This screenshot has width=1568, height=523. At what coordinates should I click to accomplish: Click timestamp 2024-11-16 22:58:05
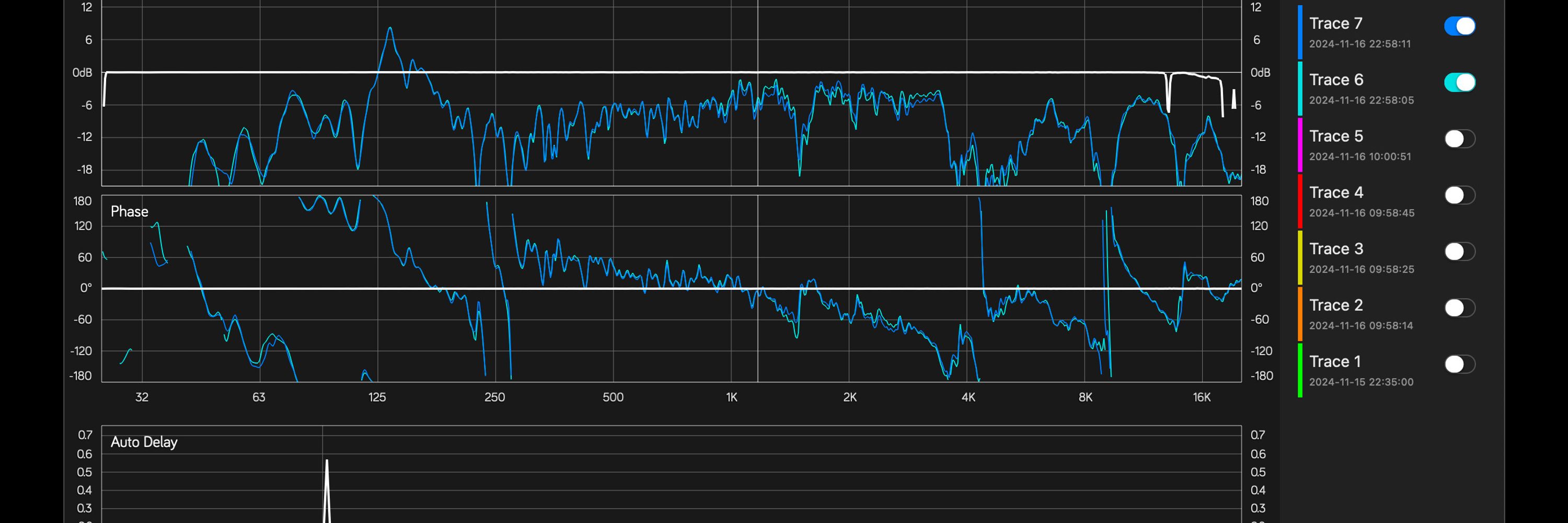1362,100
